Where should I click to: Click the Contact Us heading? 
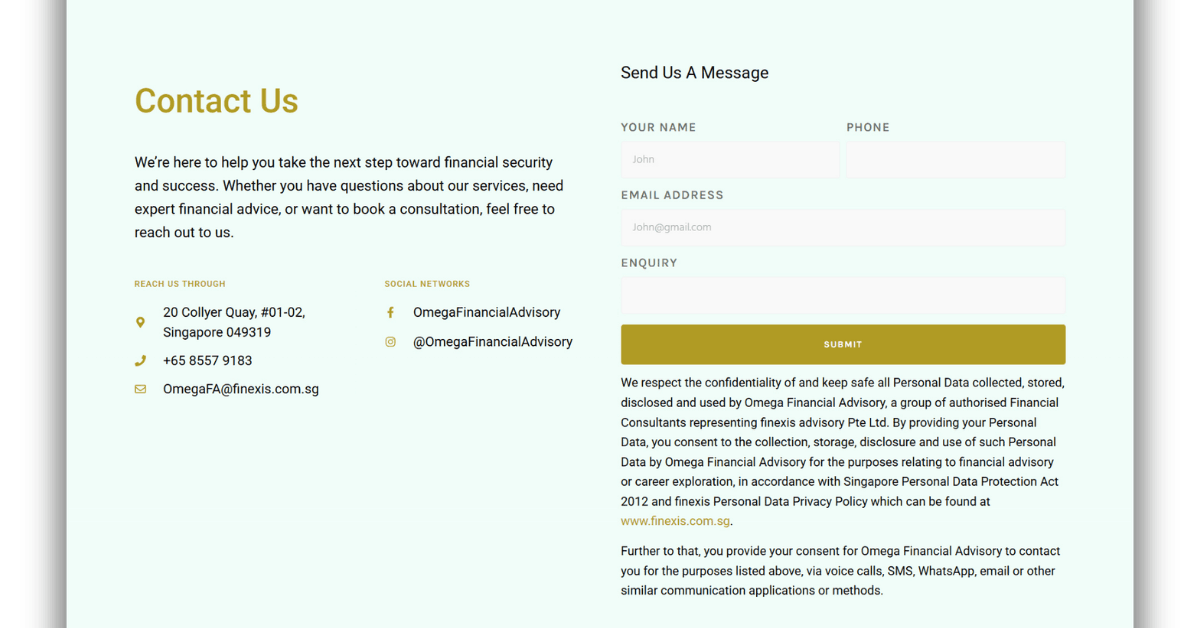tap(216, 101)
